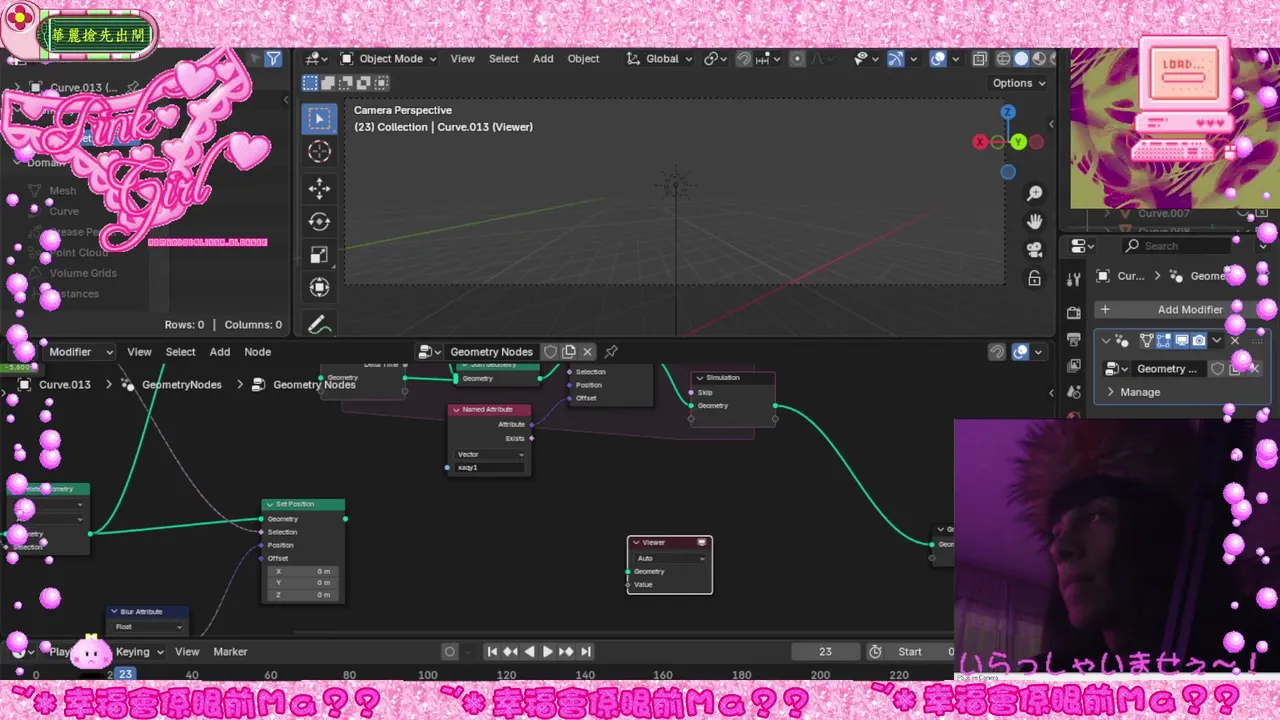Open the View Layer properties tab

tap(1074, 365)
